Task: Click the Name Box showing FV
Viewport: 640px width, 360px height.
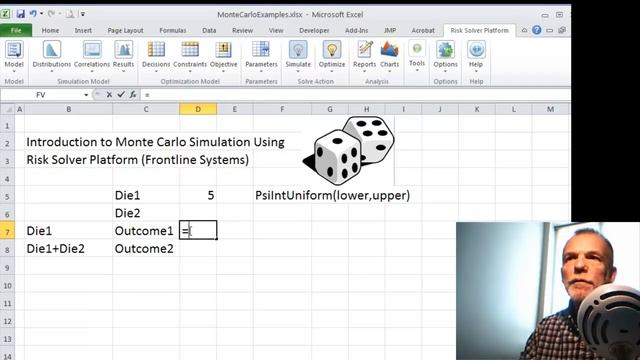Action: tap(41, 95)
